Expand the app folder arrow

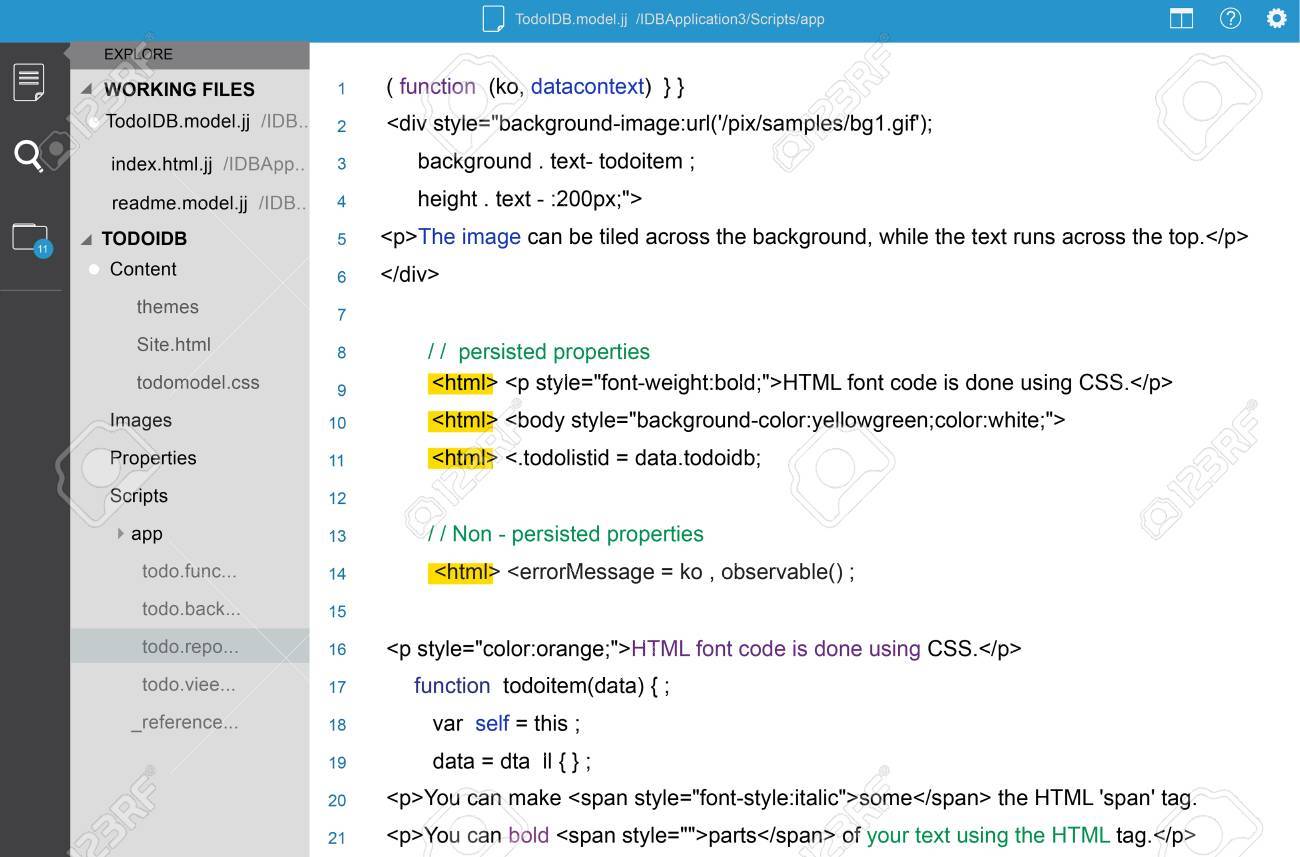coord(121,533)
